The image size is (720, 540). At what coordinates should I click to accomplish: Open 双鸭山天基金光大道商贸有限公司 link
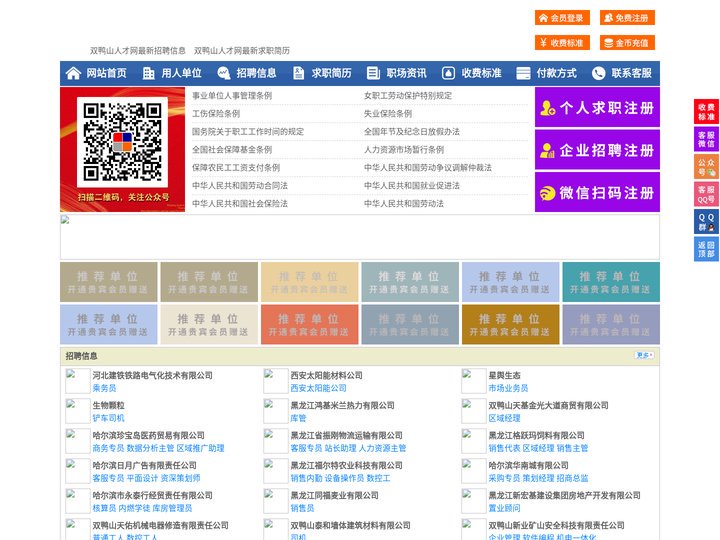click(x=548, y=405)
